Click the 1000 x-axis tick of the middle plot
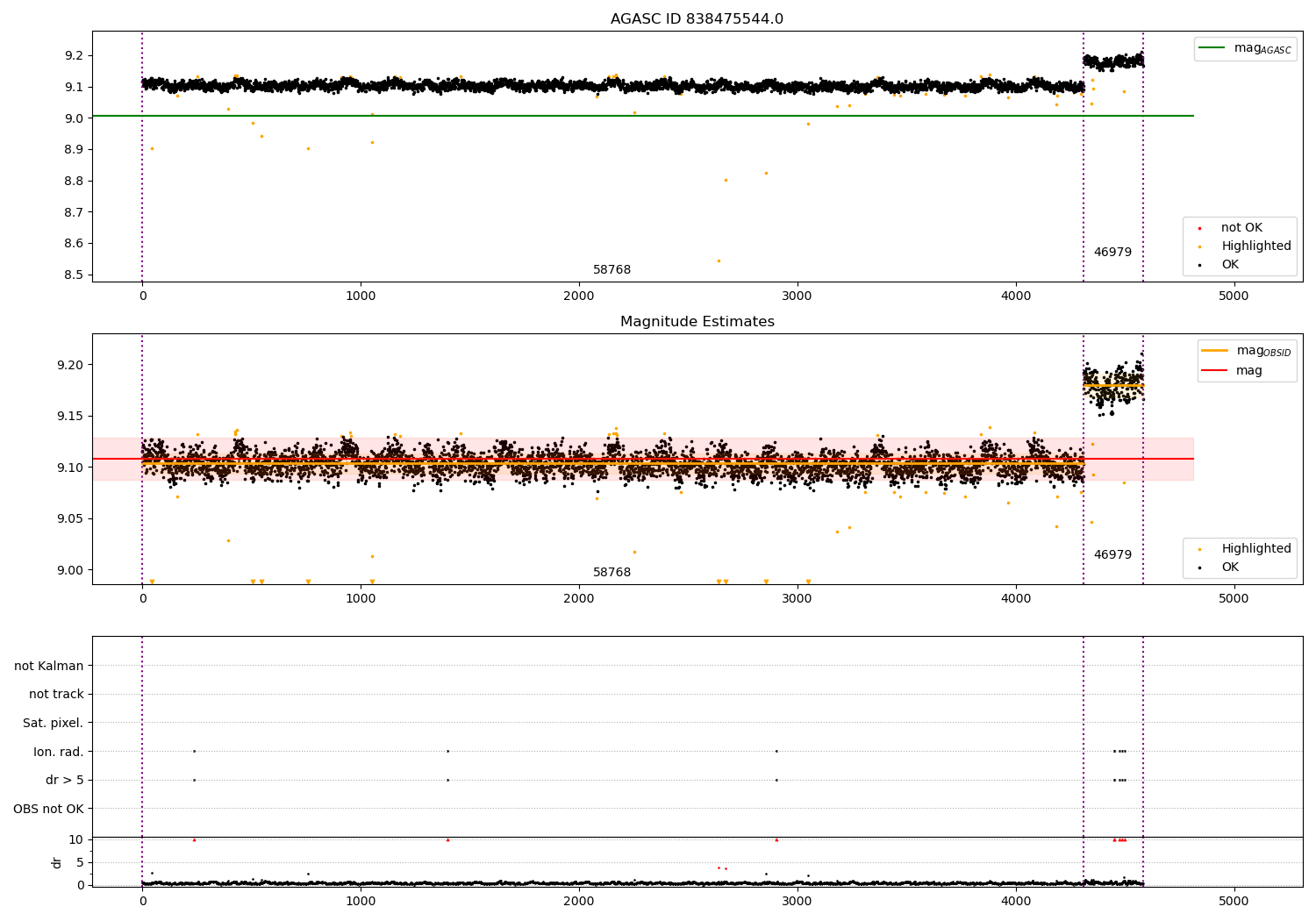Image resolution: width=1316 pixels, height=921 pixels. pos(361,599)
